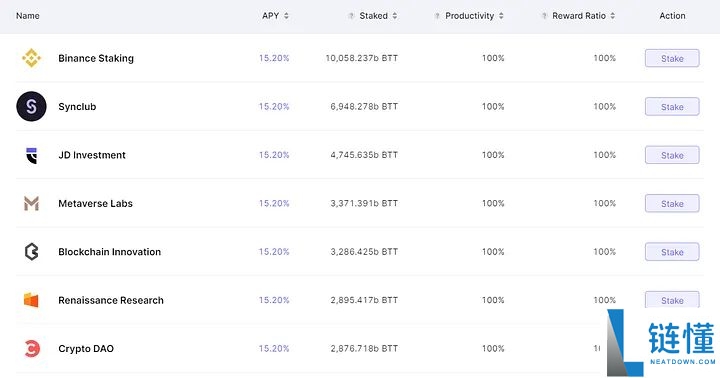The image size is (720, 378).
Task: Click the 2,895.417b BTT staked amount
Action: click(364, 300)
